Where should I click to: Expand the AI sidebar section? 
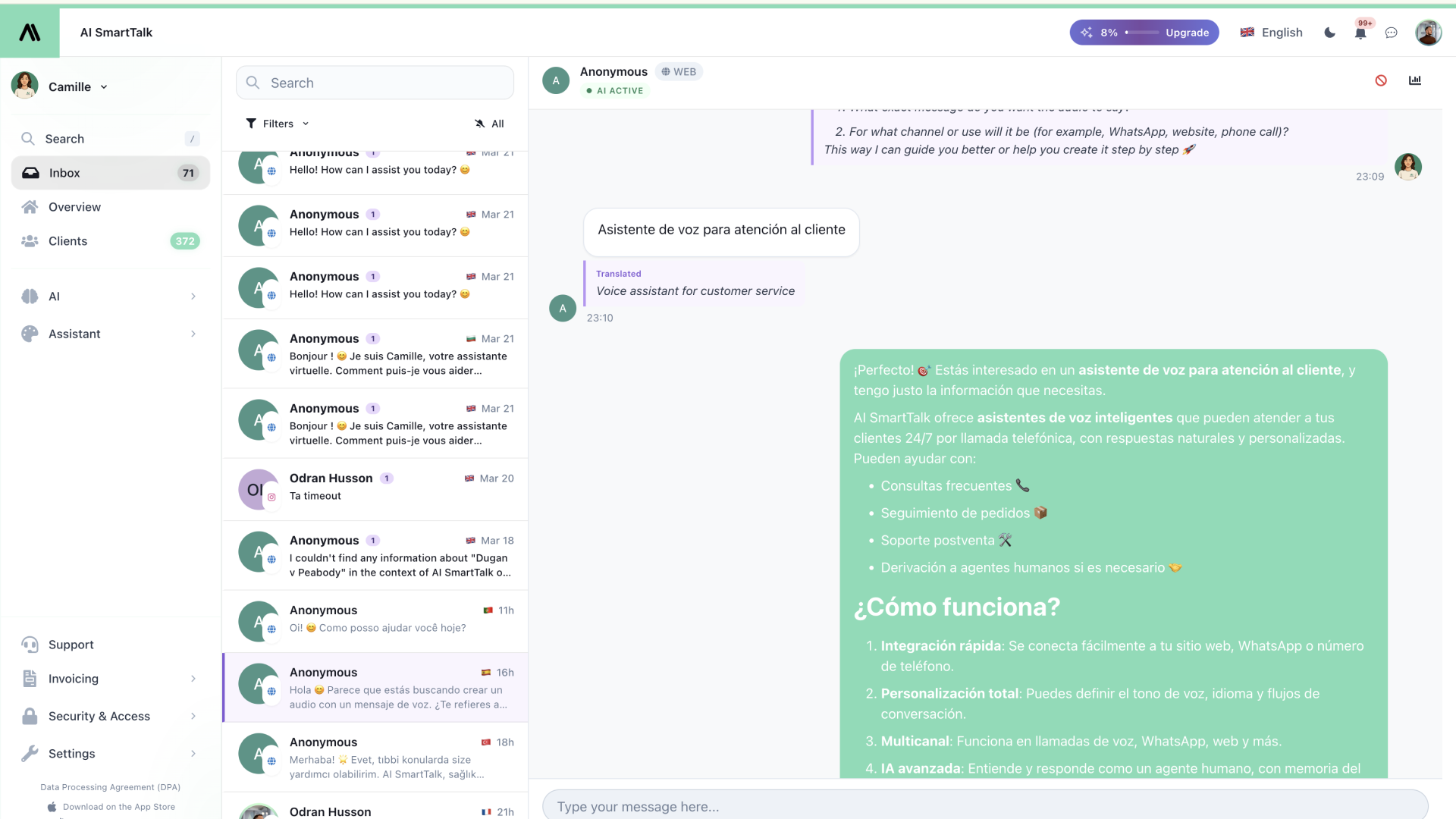(x=111, y=297)
